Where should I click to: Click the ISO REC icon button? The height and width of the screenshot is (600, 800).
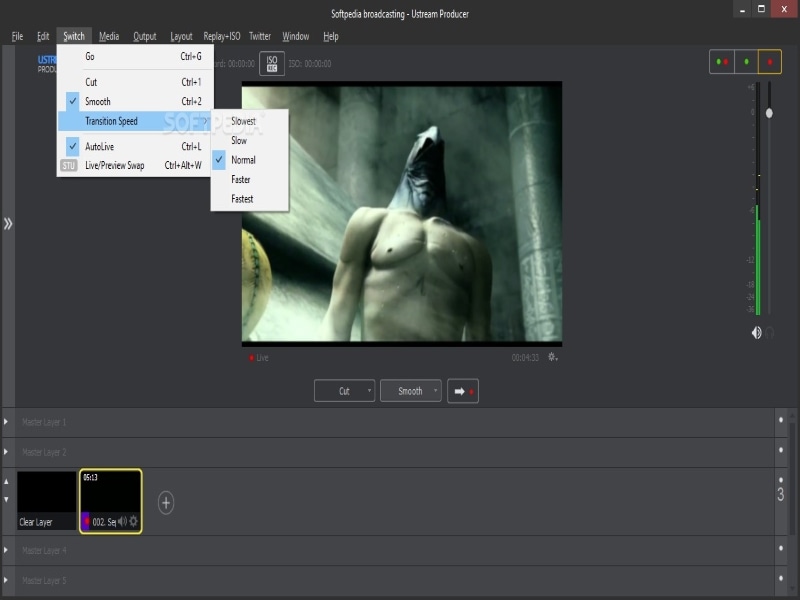(271, 64)
